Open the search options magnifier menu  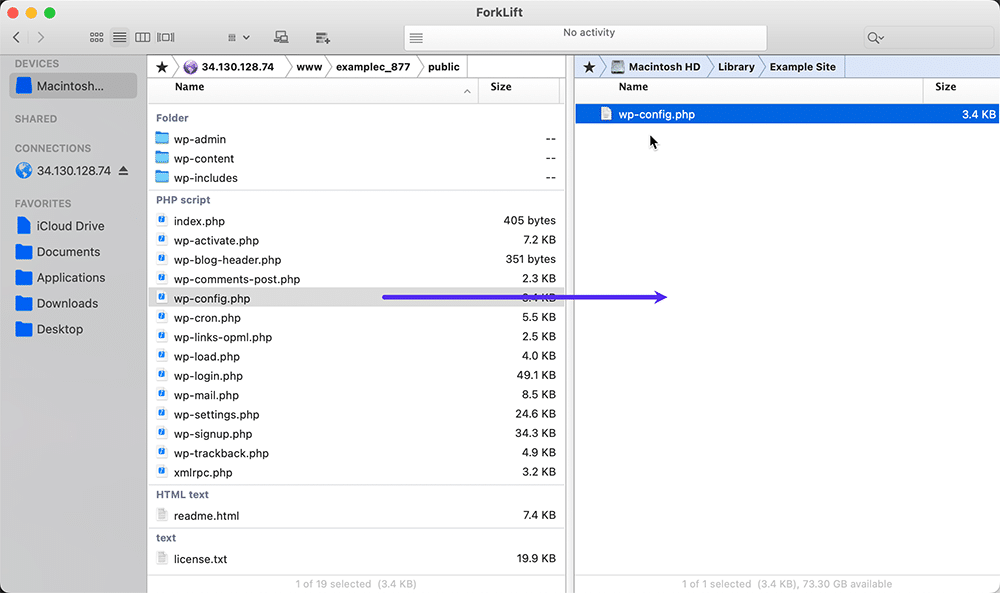coord(875,37)
